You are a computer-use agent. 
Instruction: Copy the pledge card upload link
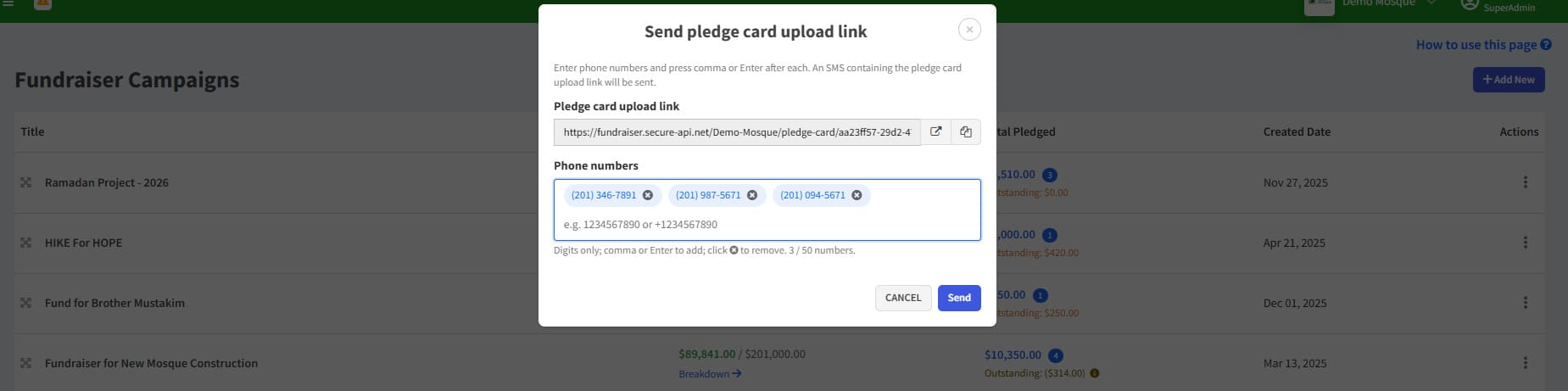pos(966,131)
